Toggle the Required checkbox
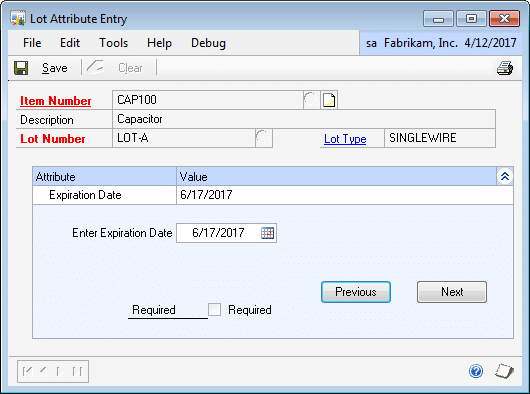 pyautogui.click(x=214, y=310)
